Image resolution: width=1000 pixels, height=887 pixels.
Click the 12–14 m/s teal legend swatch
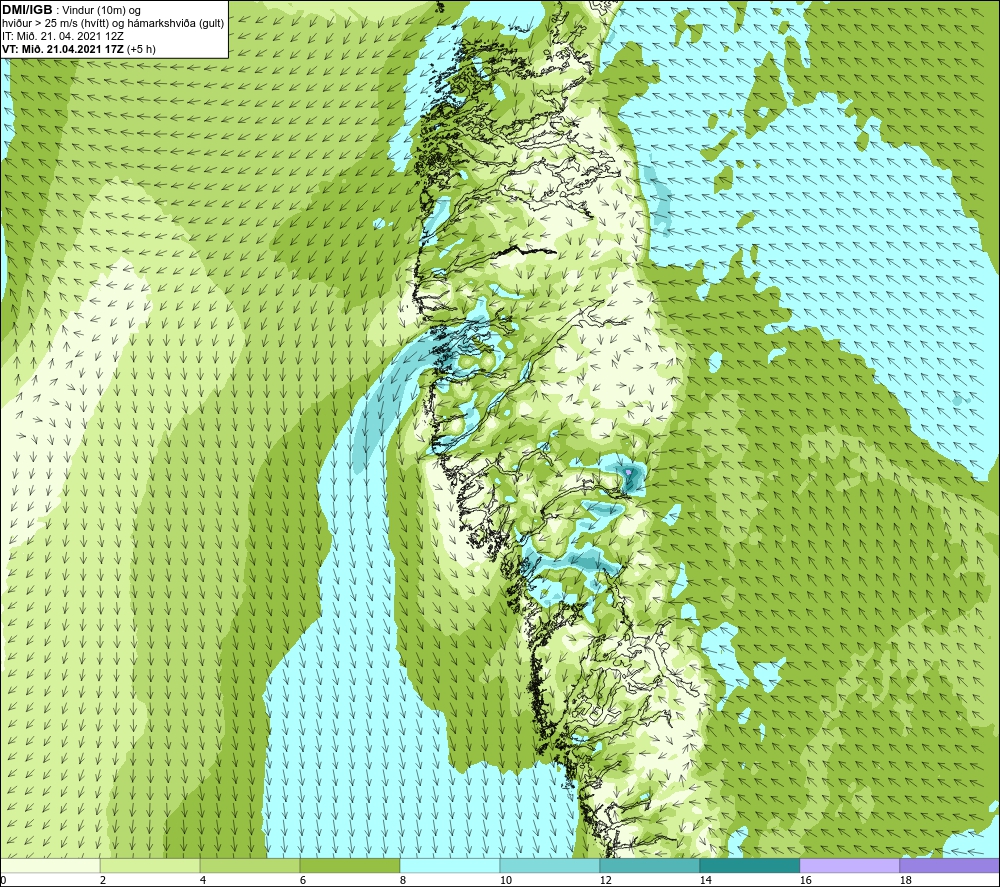click(649, 865)
